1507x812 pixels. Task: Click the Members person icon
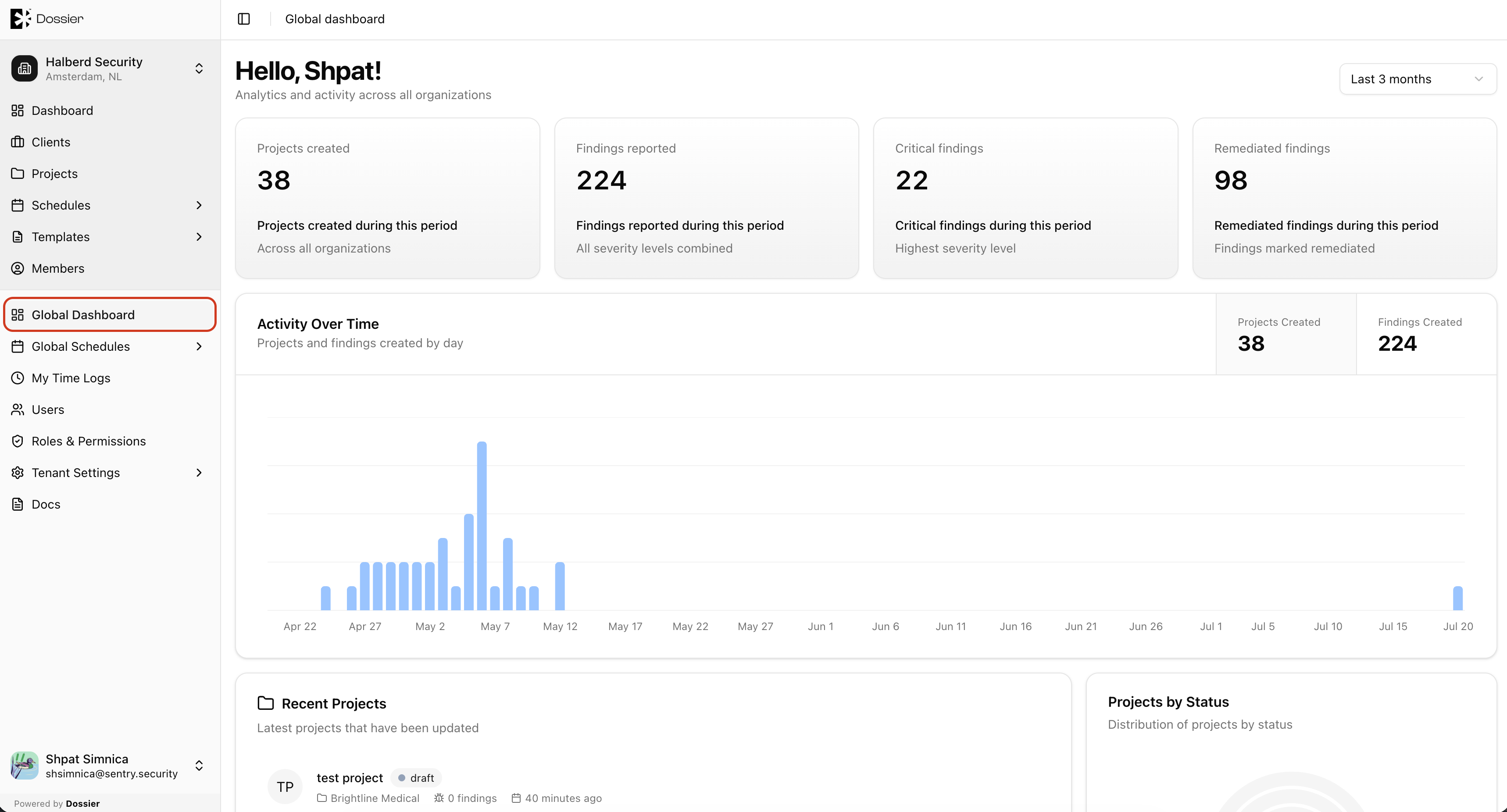coord(18,268)
